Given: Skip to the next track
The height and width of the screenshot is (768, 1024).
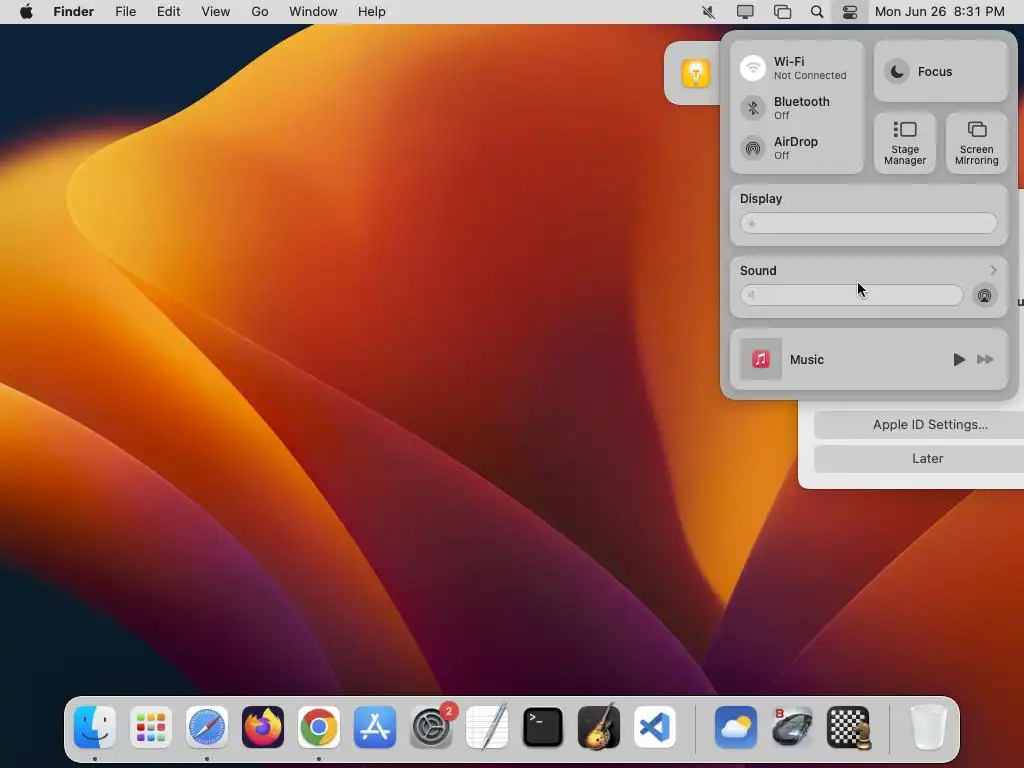Looking at the screenshot, I should (x=985, y=359).
